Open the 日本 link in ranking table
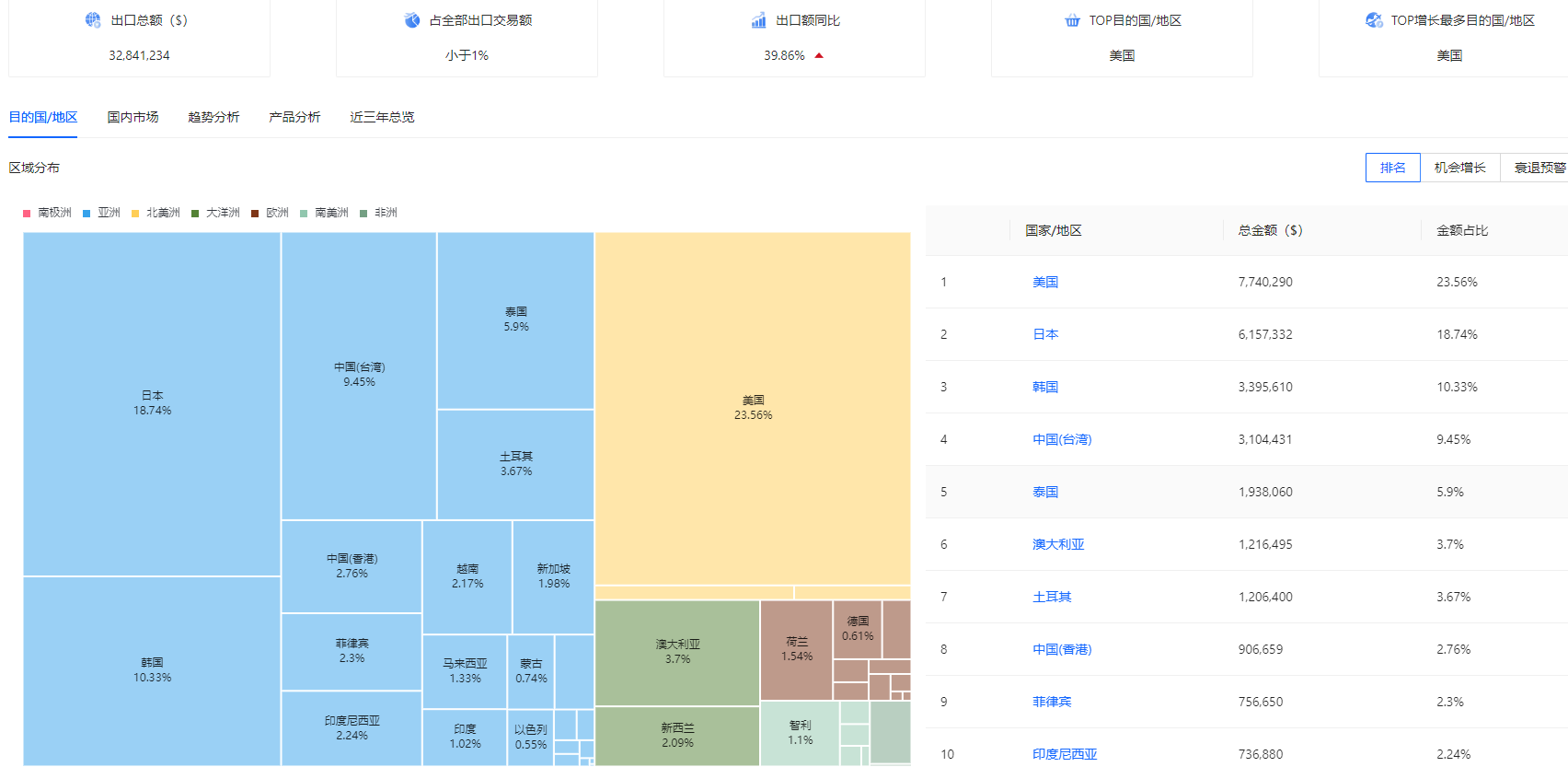Image resolution: width=1568 pixels, height=767 pixels. 1045,334
